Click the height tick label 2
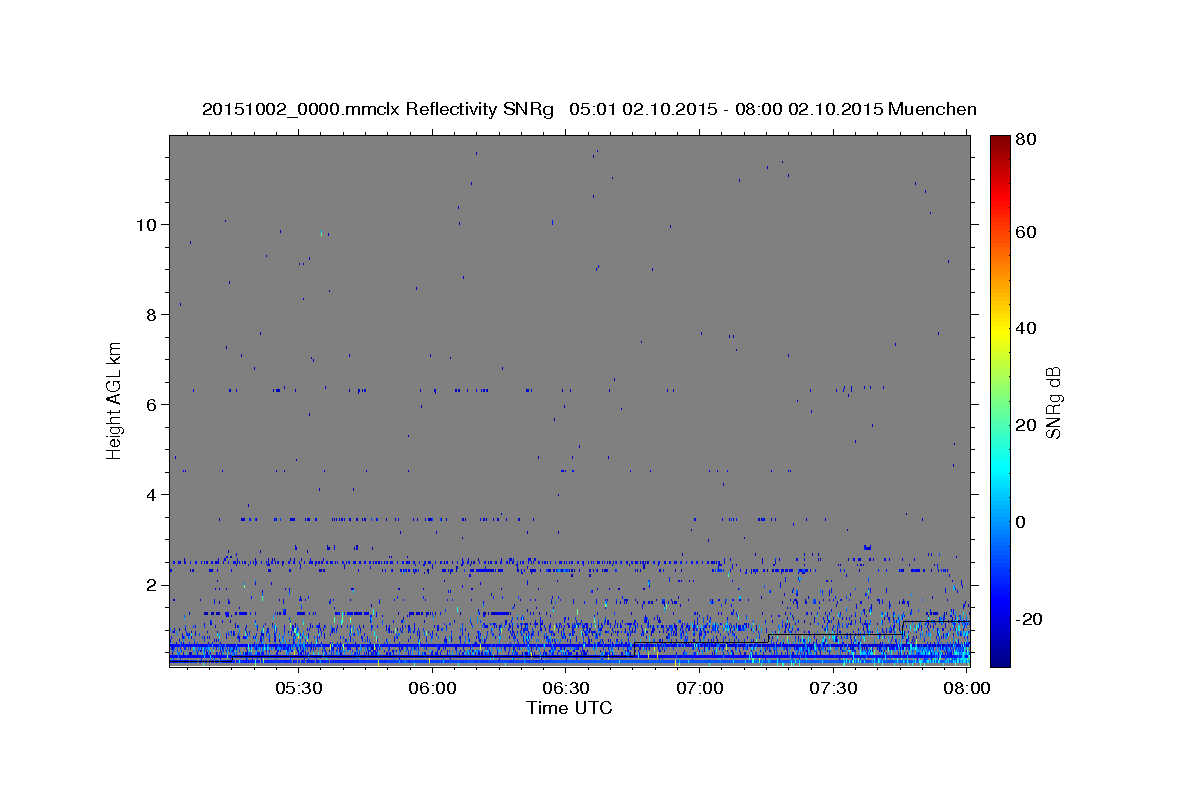The image size is (1200, 800). point(150,584)
